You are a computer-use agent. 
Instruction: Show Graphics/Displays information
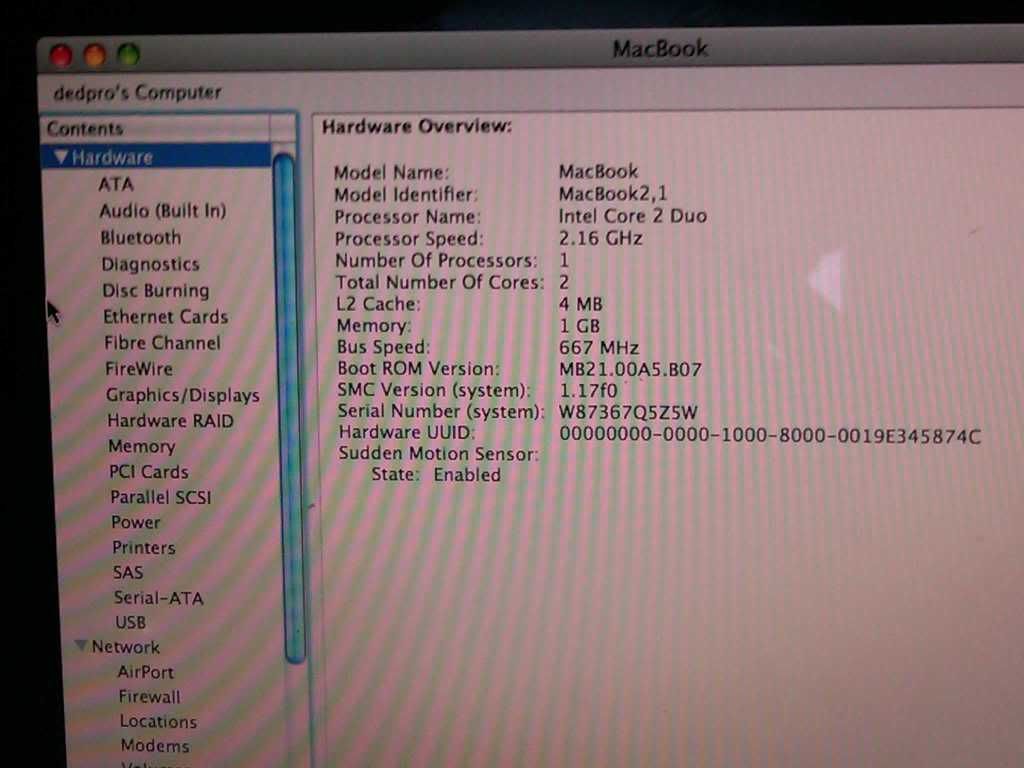[182, 395]
